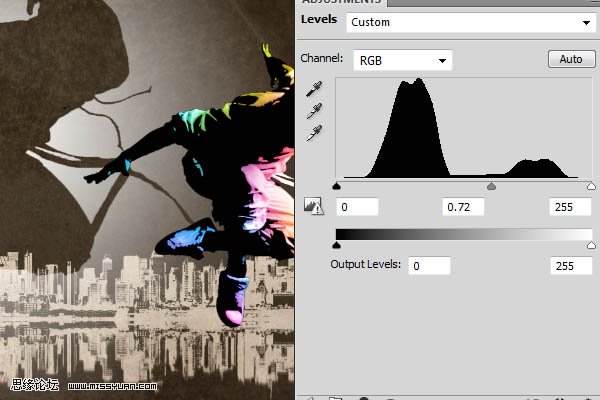Click the black input shadow slider under histogram
Screen dimensions: 600x400
(x=336, y=186)
